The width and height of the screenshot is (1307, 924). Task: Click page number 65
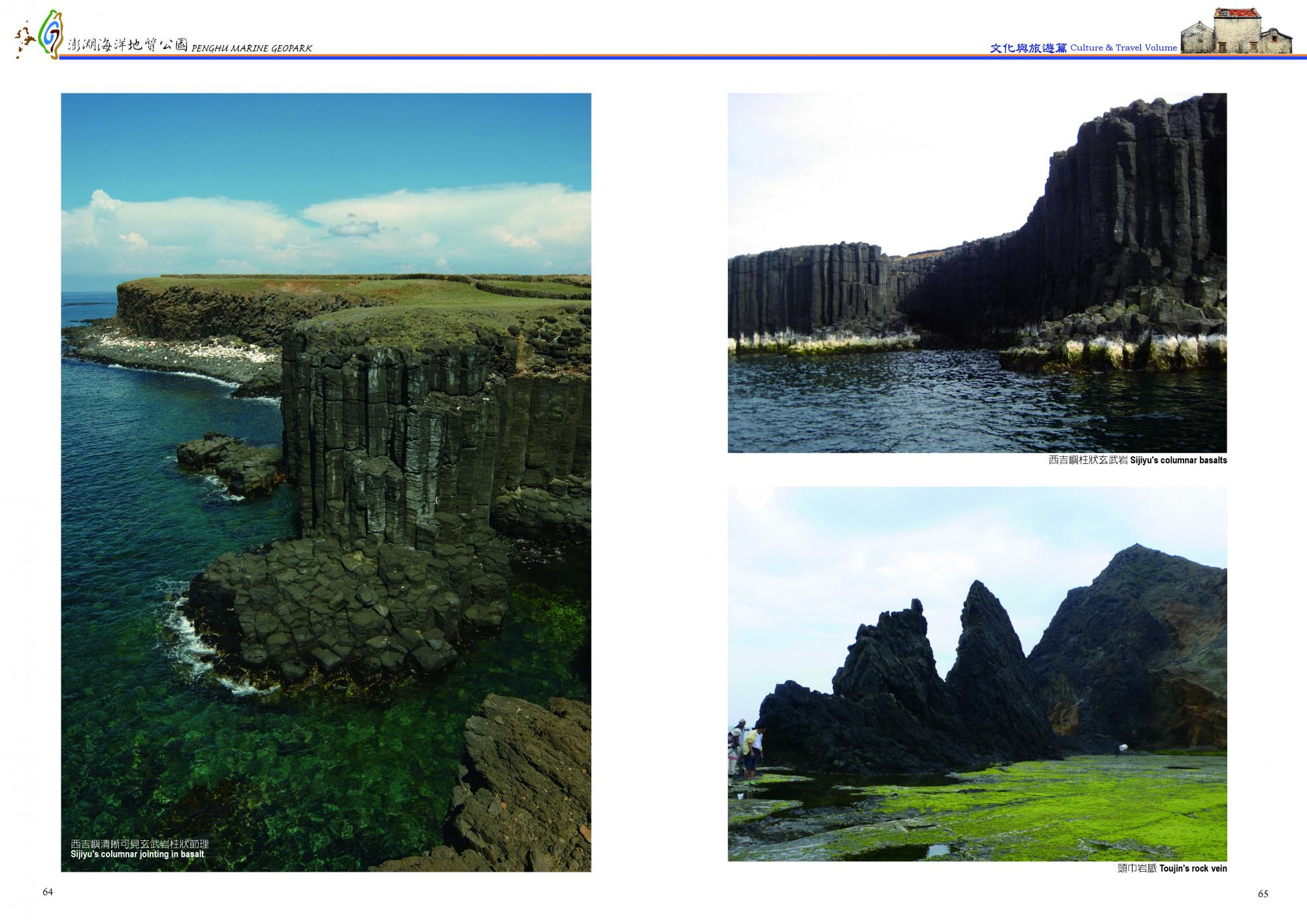point(1263,894)
